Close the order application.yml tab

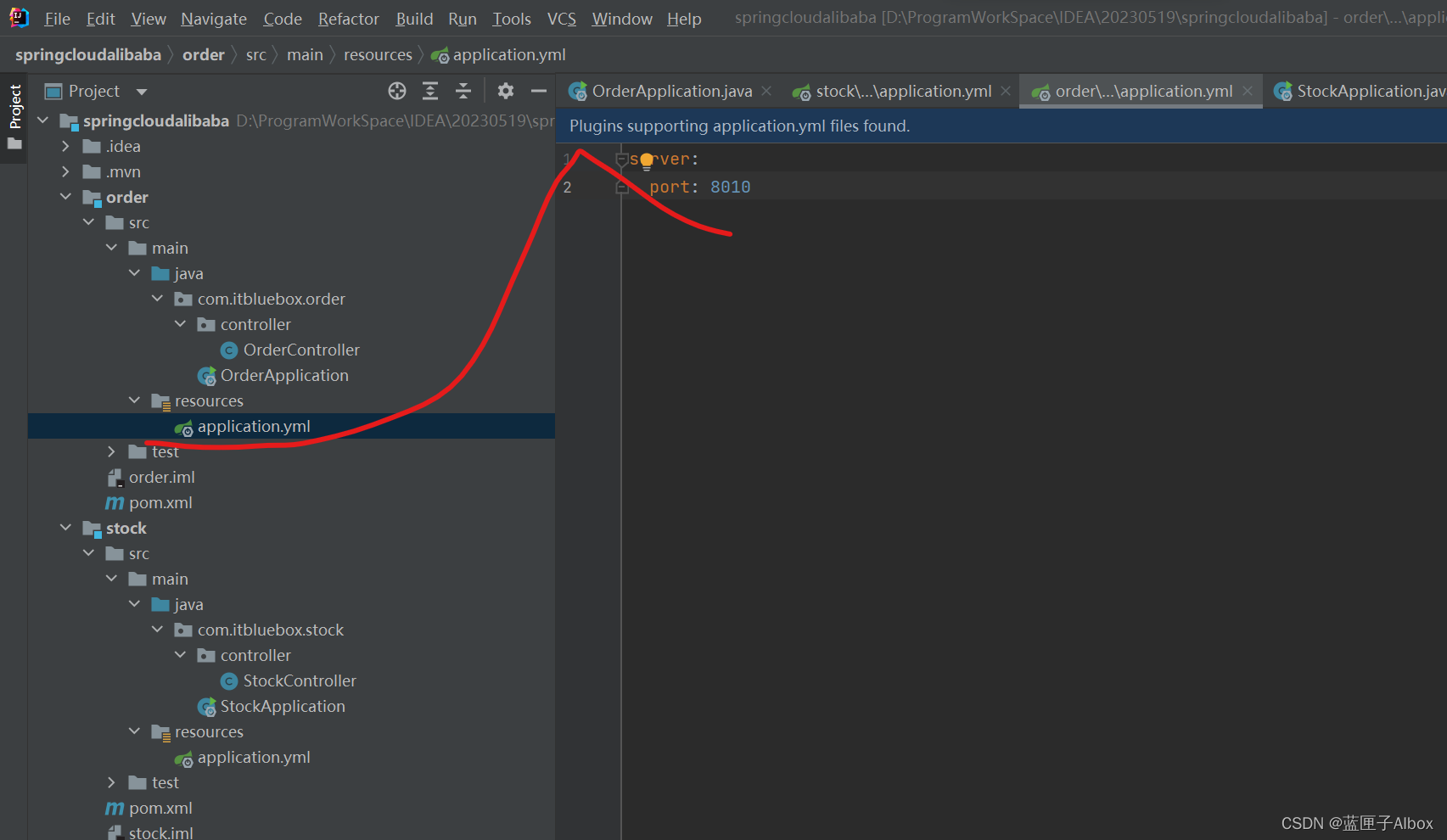point(1248,91)
